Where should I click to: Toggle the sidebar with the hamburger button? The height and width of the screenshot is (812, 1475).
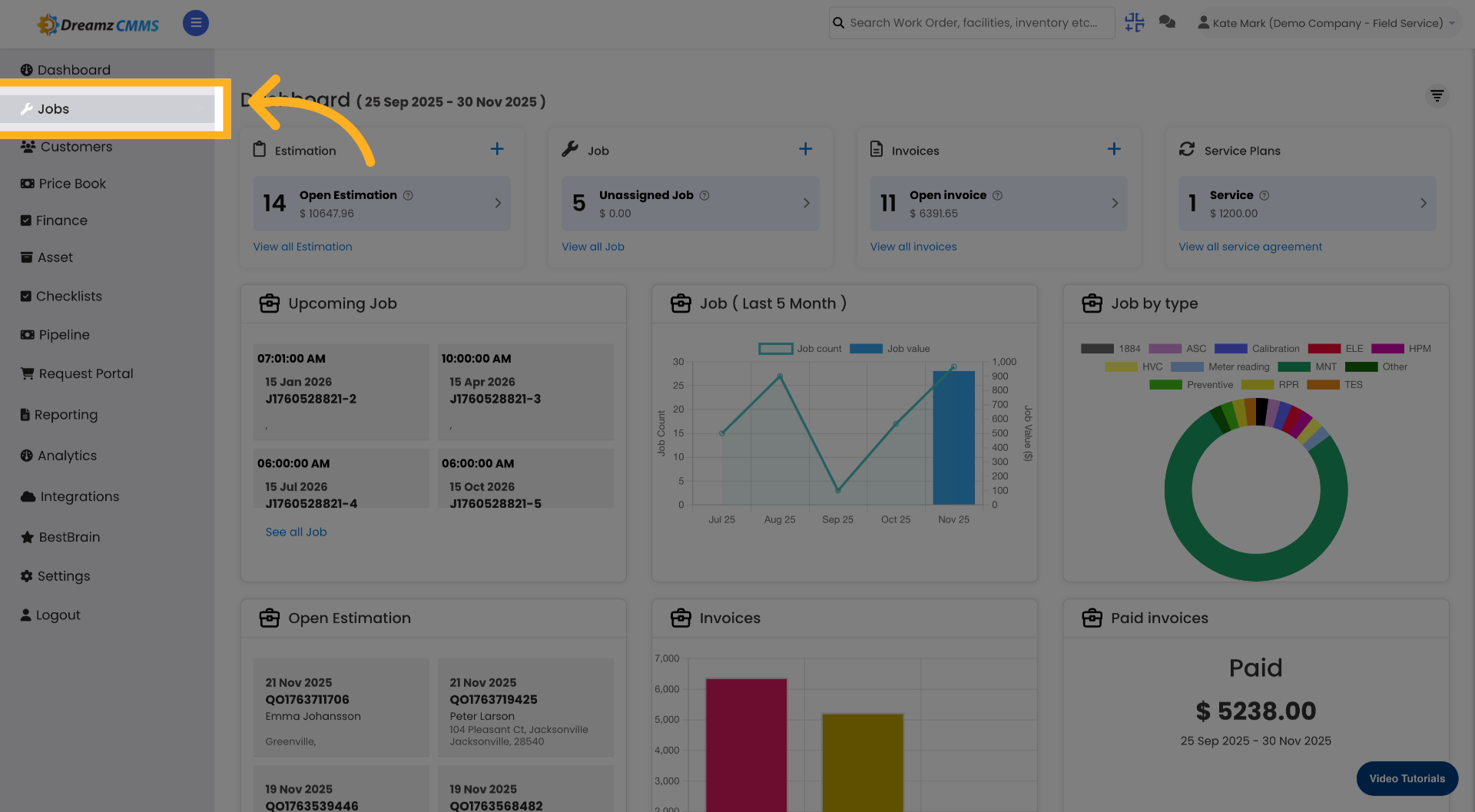tap(195, 23)
